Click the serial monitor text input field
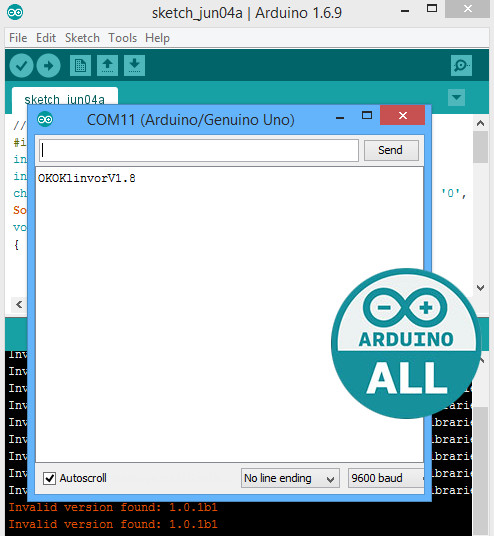Image resolution: width=494 pixels, height=536 pixels. [199, 150]
